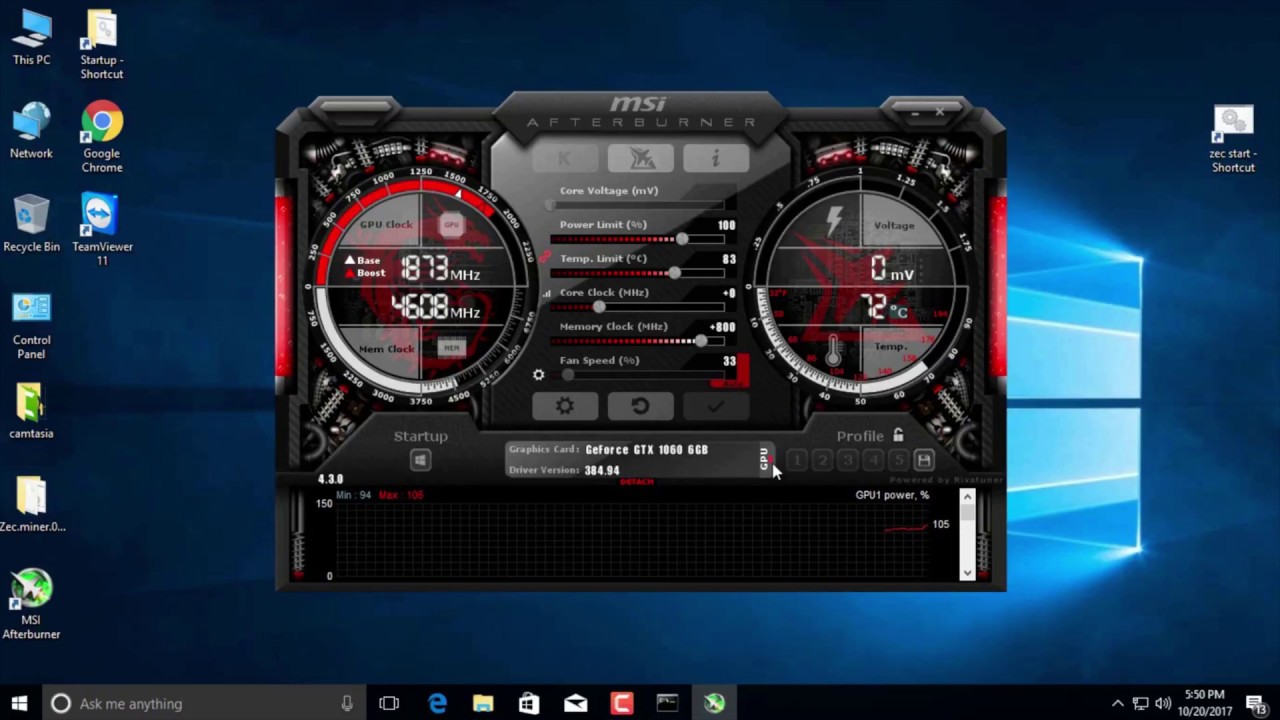Open Afterburner settings gear button
1280x720 pixels.
pos(565,406)
